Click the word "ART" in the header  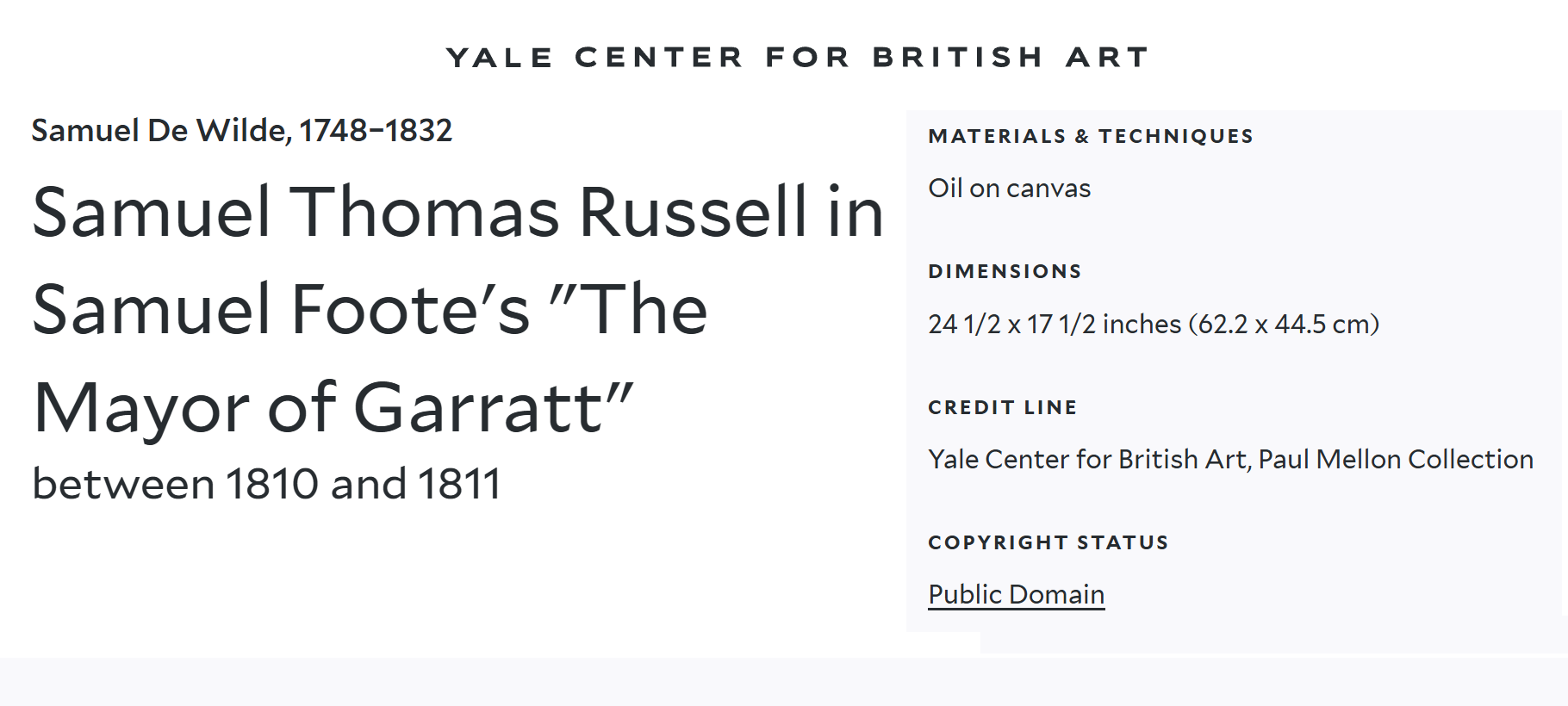click(x=1107, y=57)
